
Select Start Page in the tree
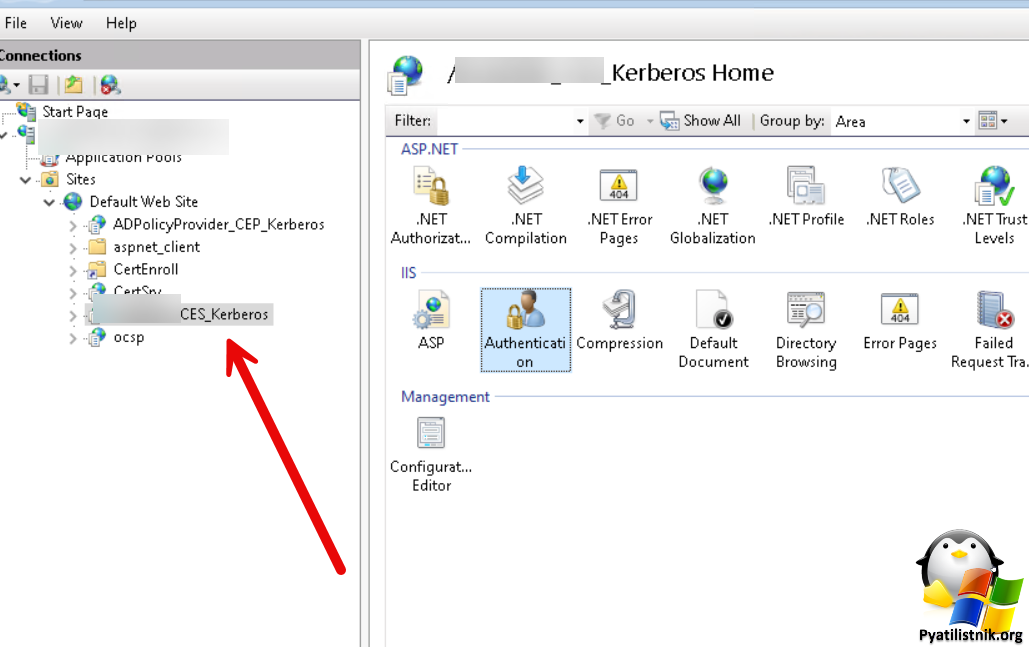75,112
